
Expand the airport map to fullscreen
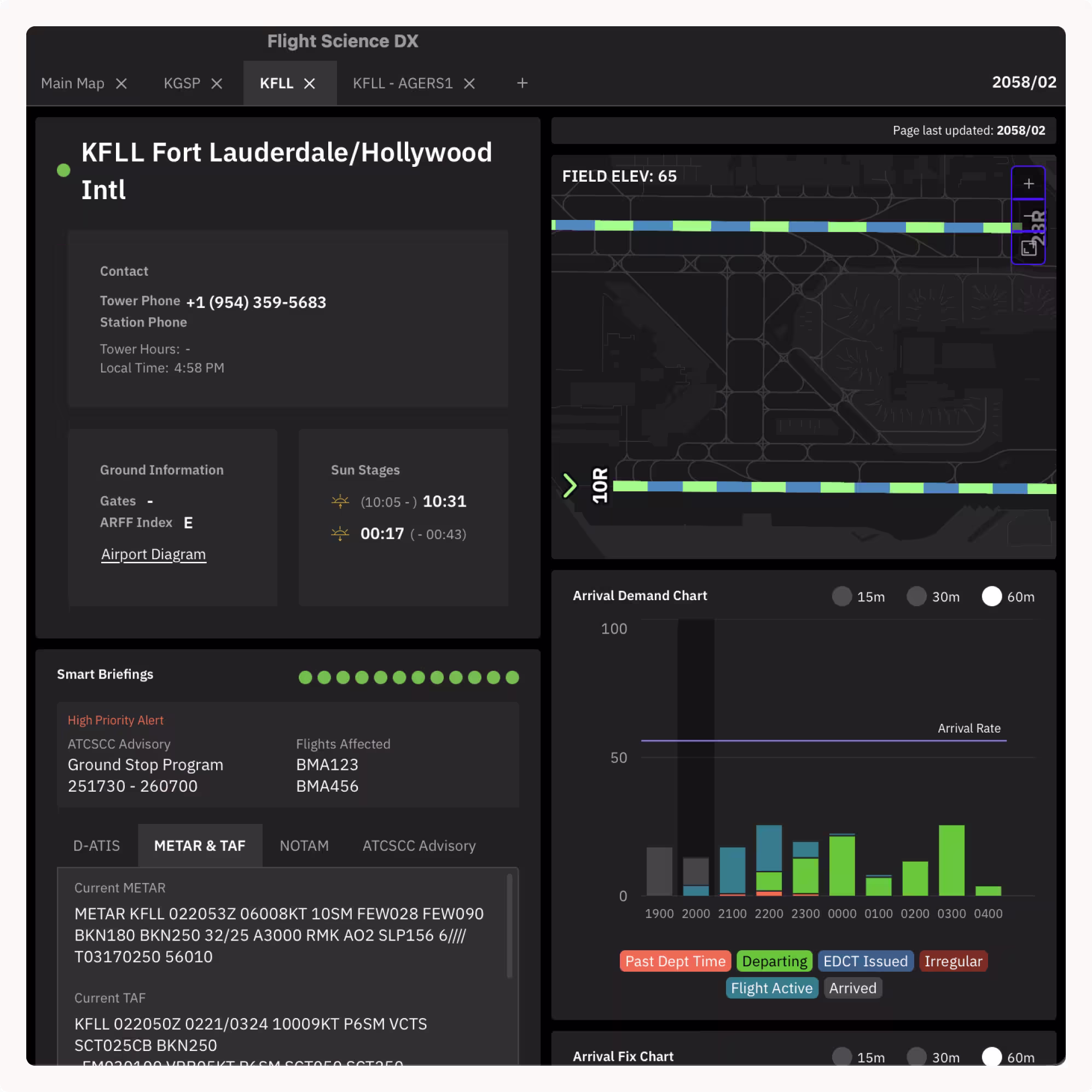point(1028,248)
